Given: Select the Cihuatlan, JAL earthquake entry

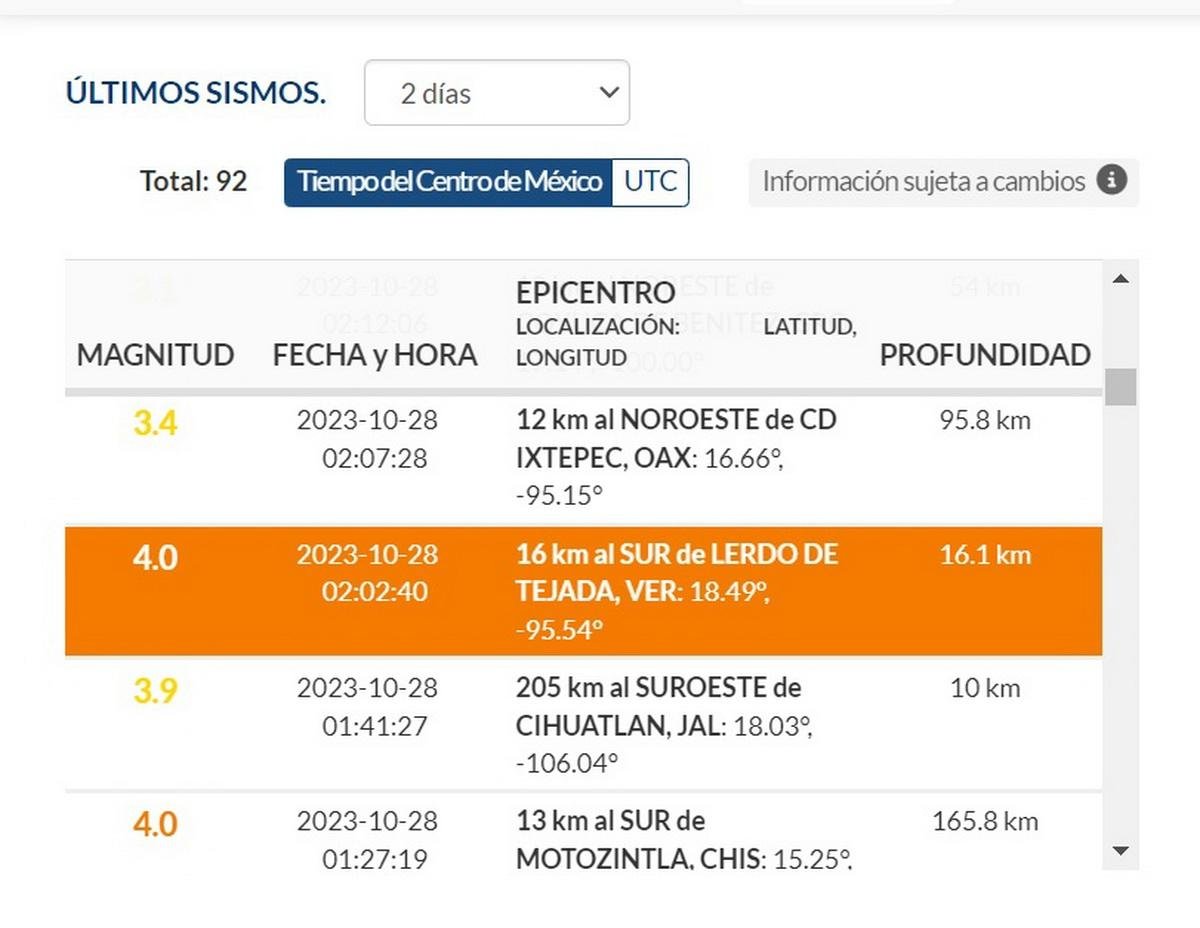Looking at the screenshot, I should click(584, 725).
